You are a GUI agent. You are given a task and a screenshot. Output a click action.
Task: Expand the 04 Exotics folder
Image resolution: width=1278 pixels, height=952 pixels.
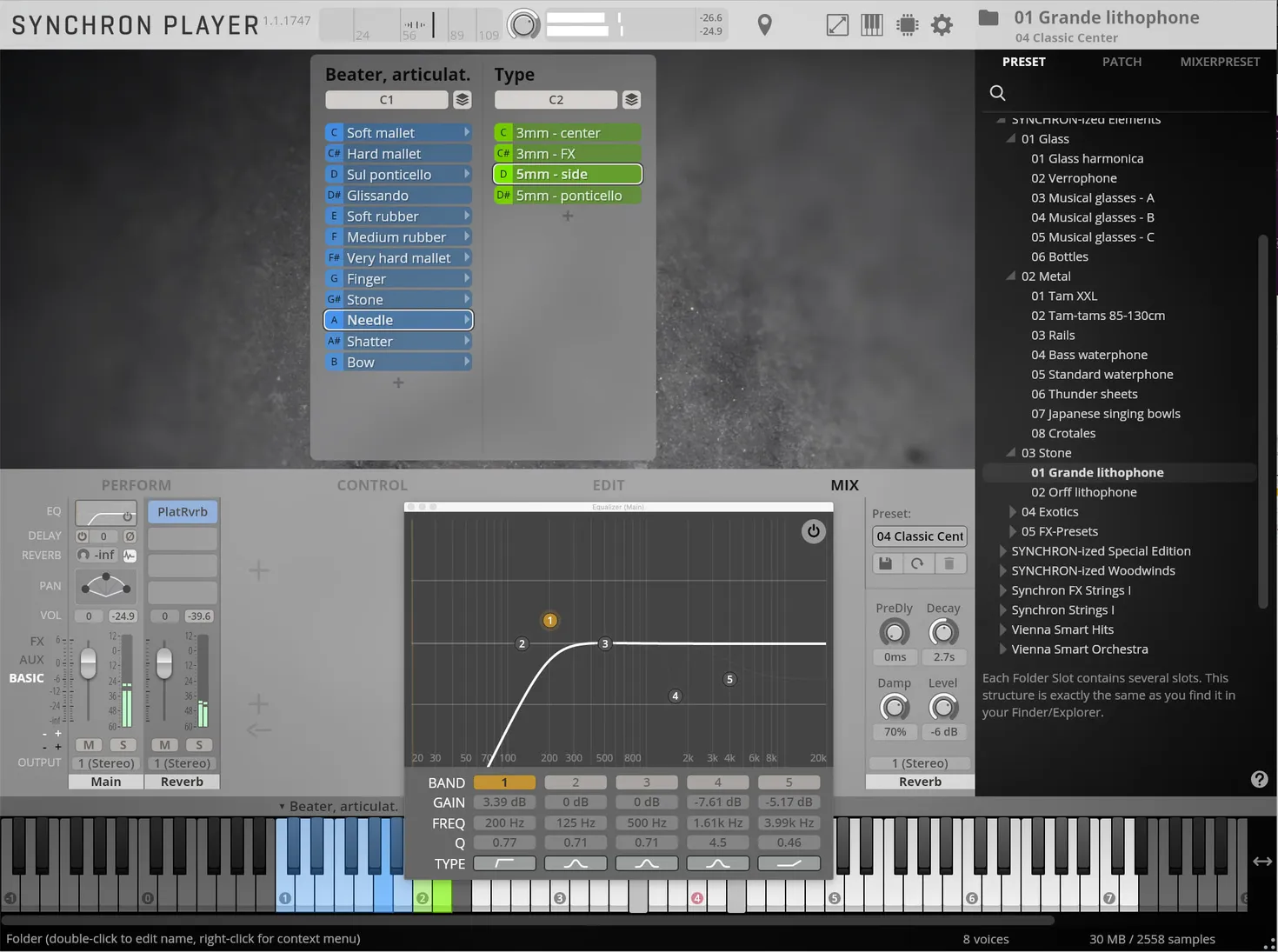(x=1013, y=512)
